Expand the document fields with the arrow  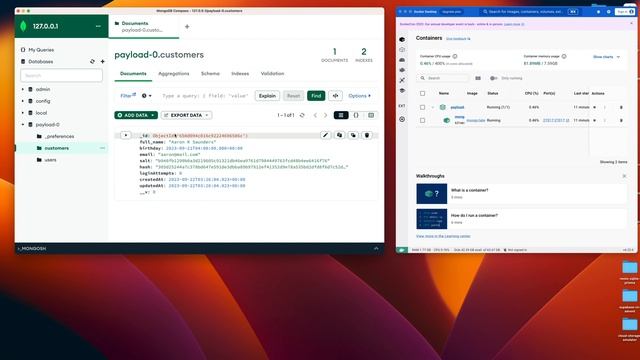click(x=126, y=135)
